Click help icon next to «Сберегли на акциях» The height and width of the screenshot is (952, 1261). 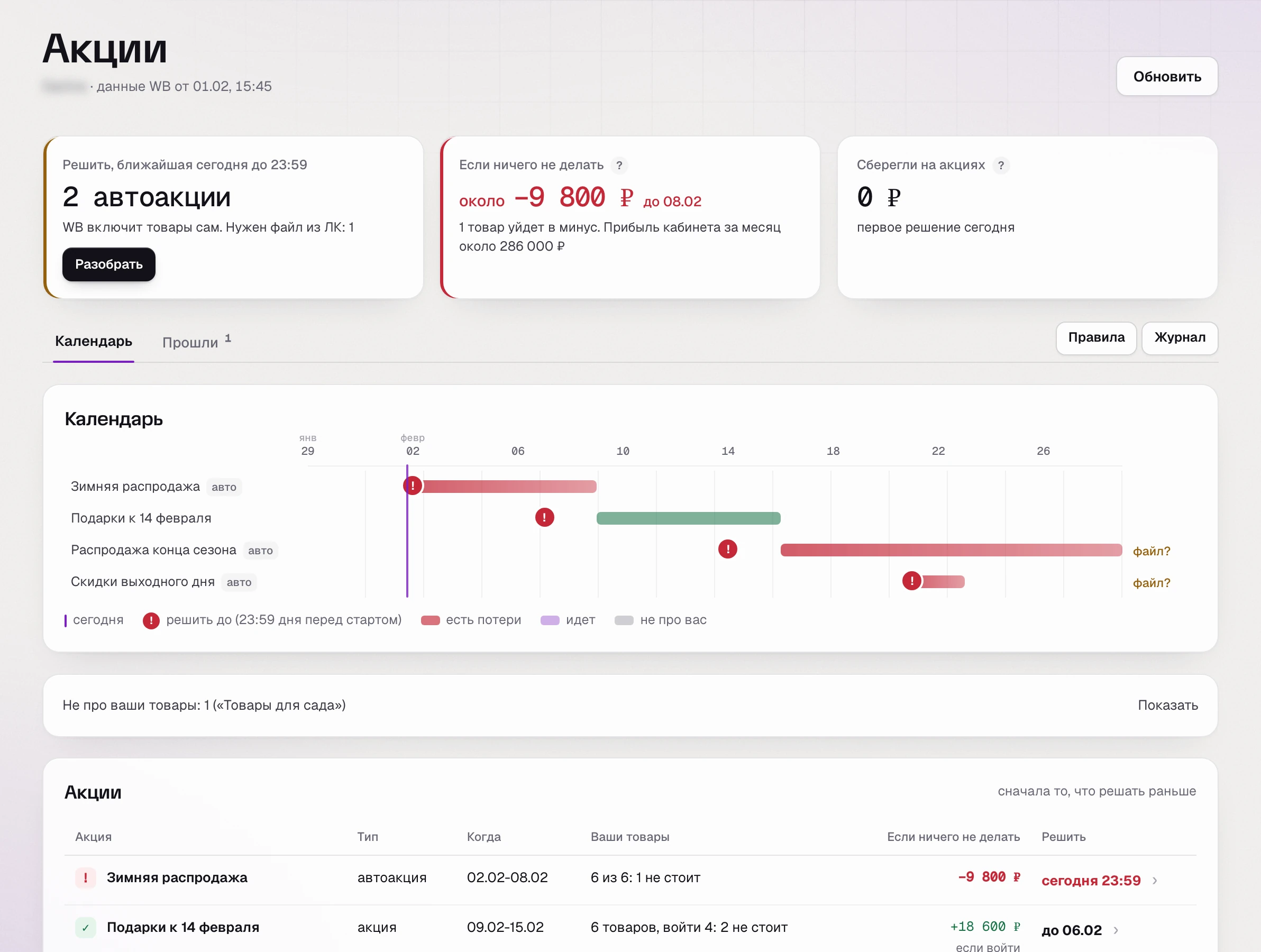[x=1000, y=166]
